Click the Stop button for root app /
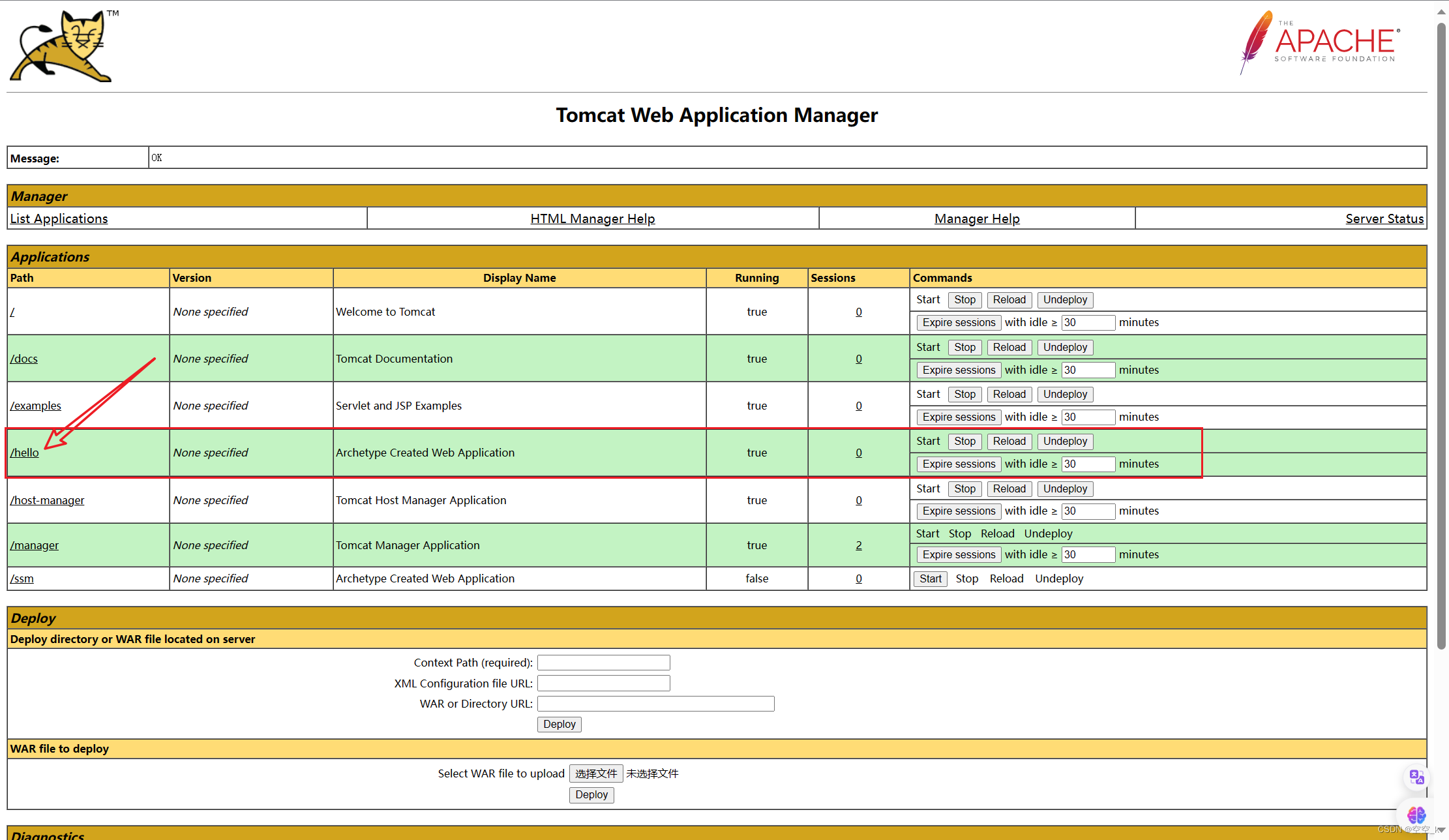Screen dimensions: 1449x840 click(963, 299)
